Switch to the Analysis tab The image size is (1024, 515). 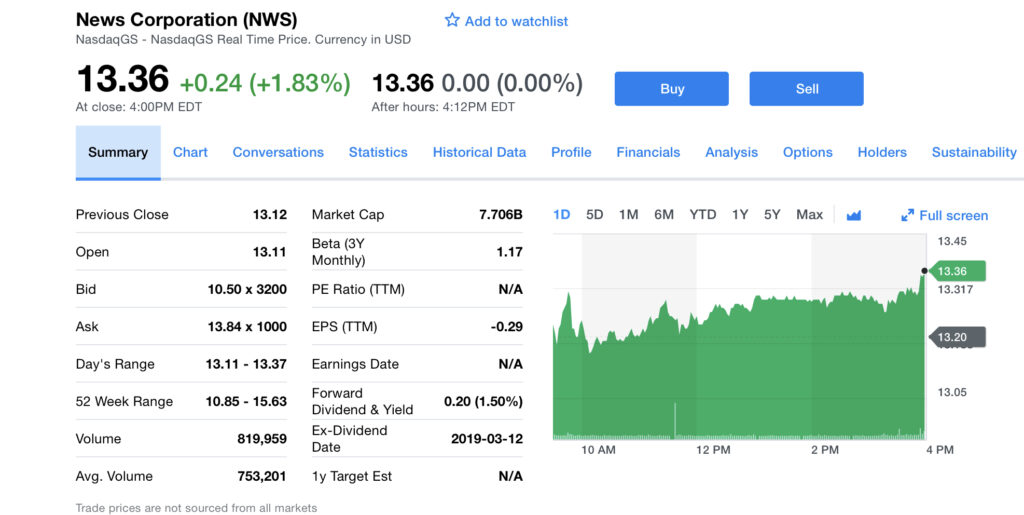[731, 152]
